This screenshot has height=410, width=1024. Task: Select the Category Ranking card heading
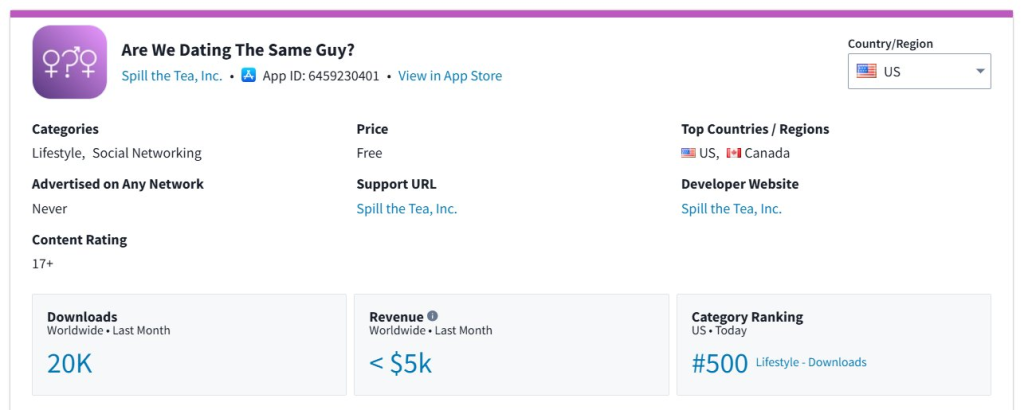point(747,317)
